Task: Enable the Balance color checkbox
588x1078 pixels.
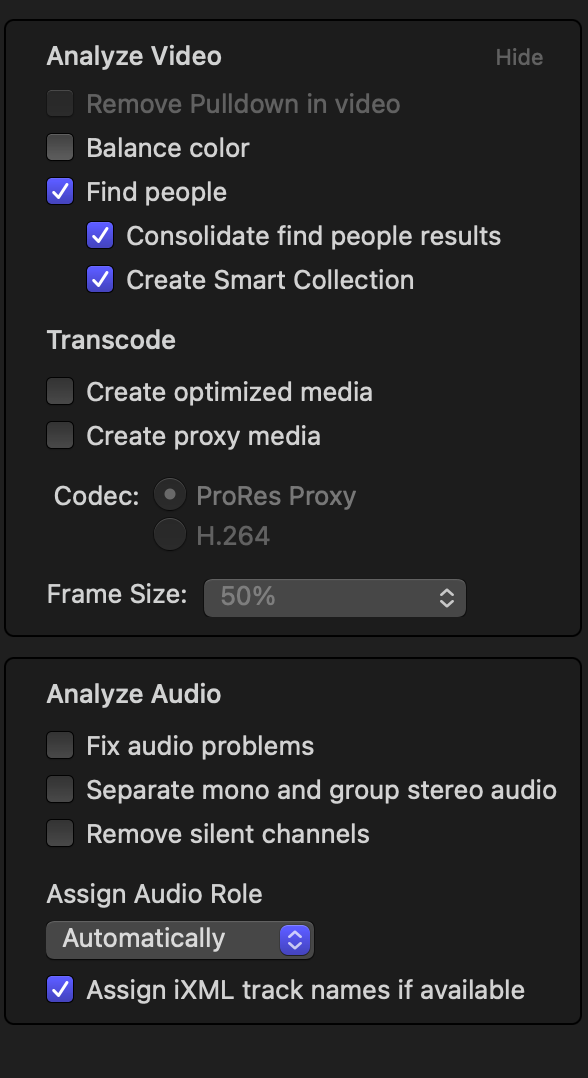Action: 60,148
